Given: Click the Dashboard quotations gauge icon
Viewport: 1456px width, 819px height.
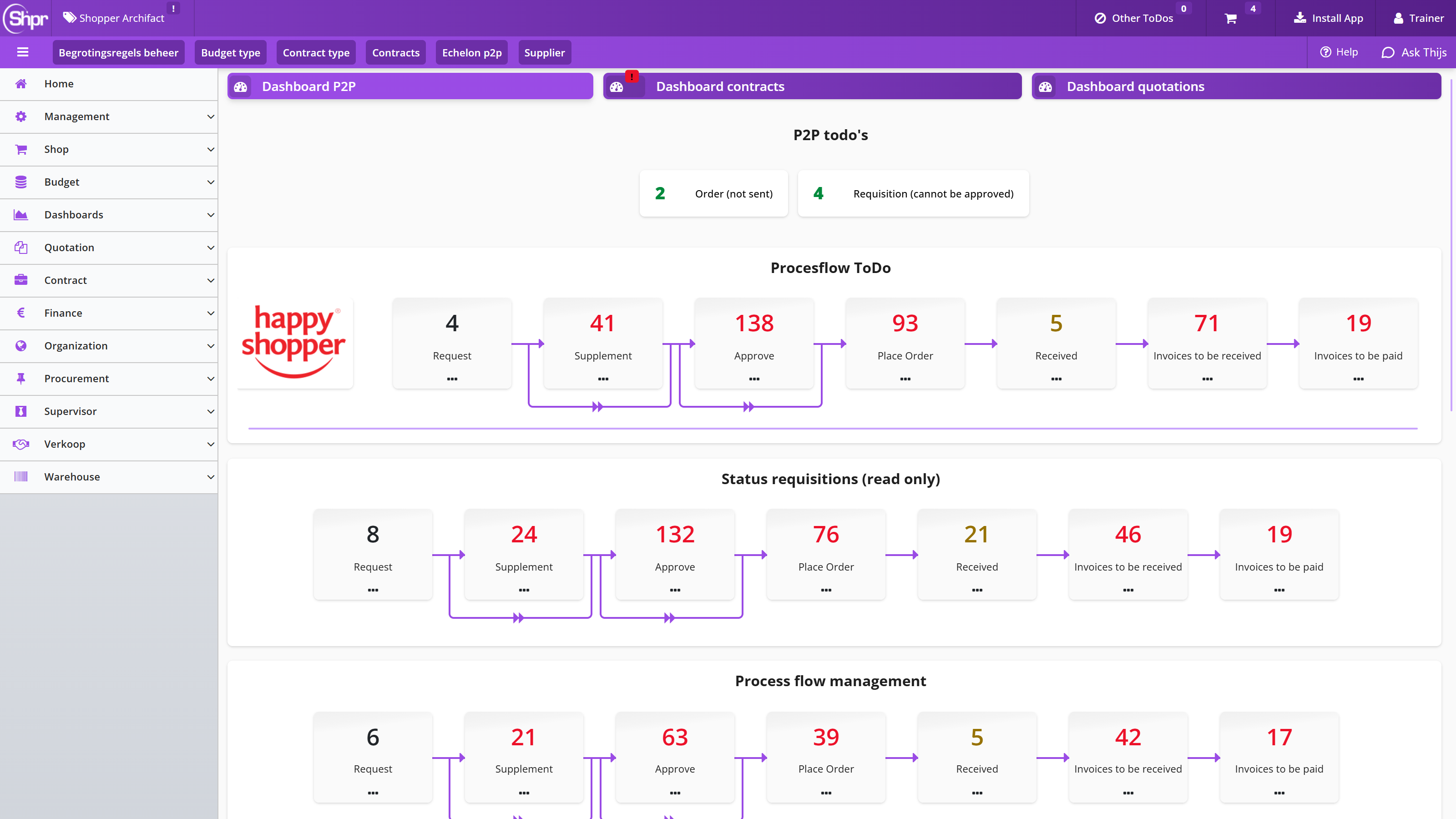Looking at the screenshot, I should click(x=1046, y=86).
